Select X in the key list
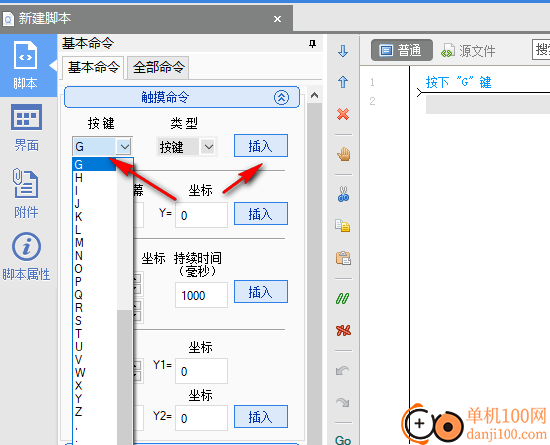The height and width of the screenshot is (445, 550). pyautogui.click(x=94, y=385)
